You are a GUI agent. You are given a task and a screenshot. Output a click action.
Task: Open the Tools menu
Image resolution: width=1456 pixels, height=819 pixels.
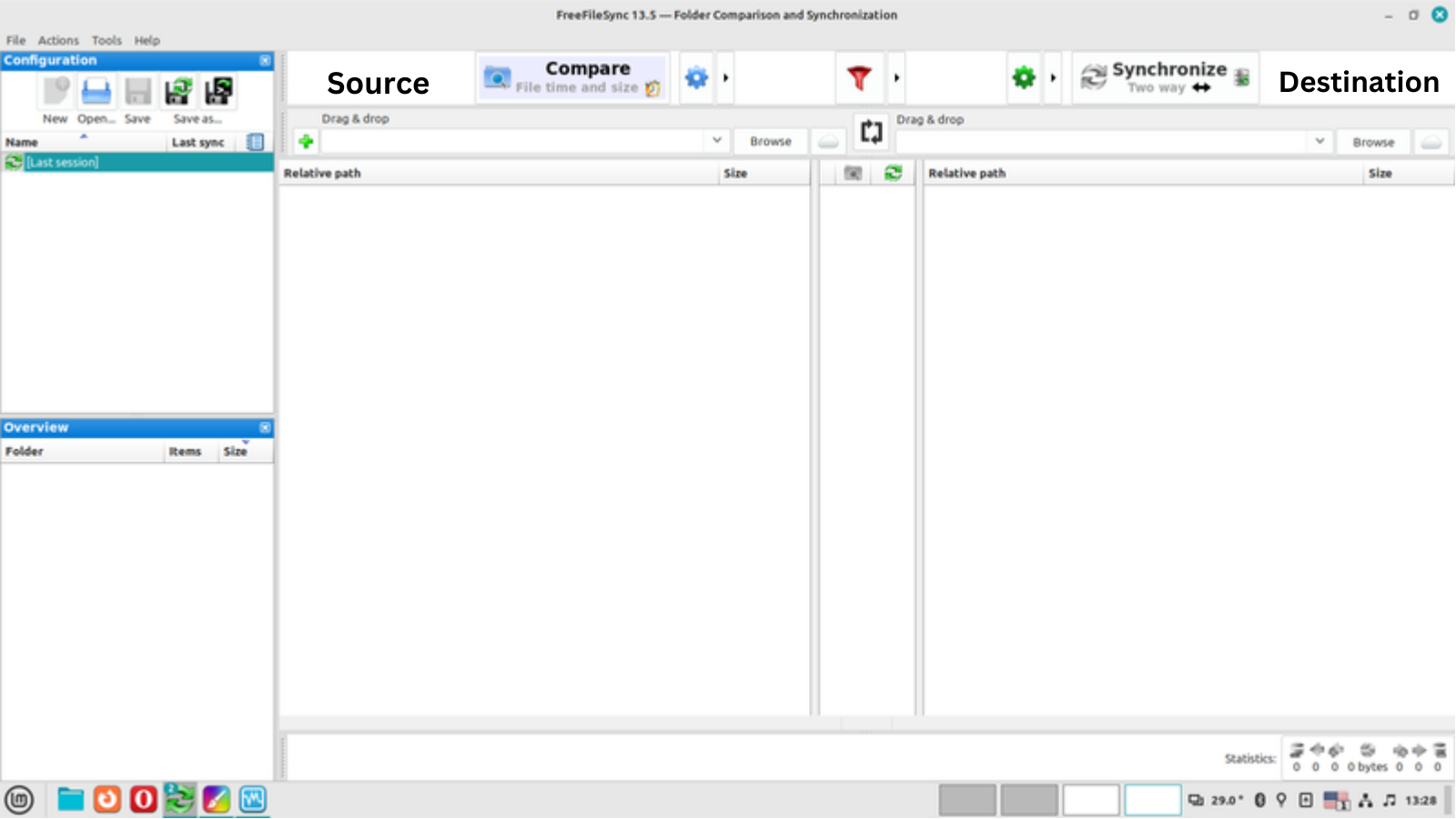106,40
